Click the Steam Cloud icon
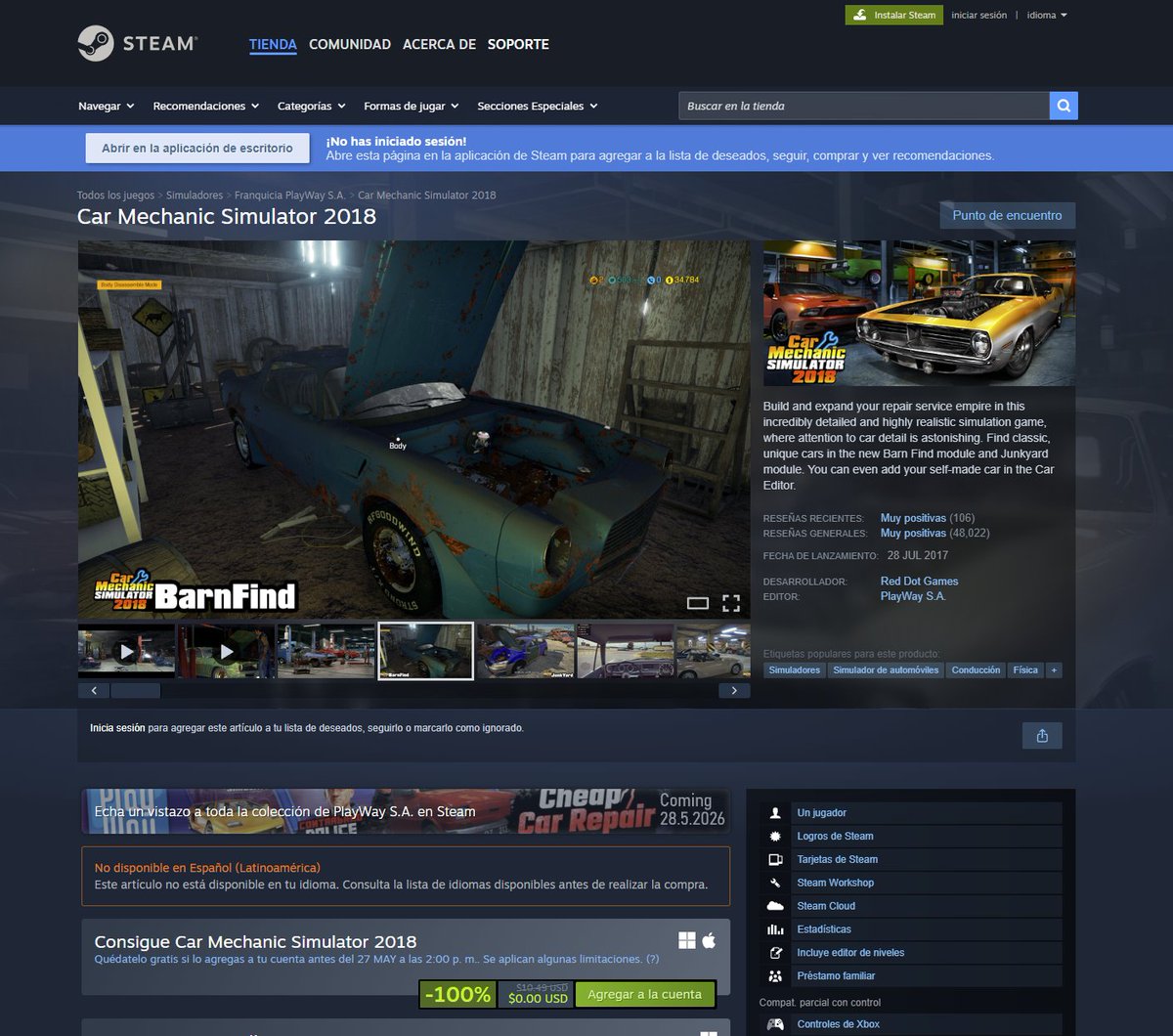This screenshot has height=1036, width=1173. (x=775, y=906)
